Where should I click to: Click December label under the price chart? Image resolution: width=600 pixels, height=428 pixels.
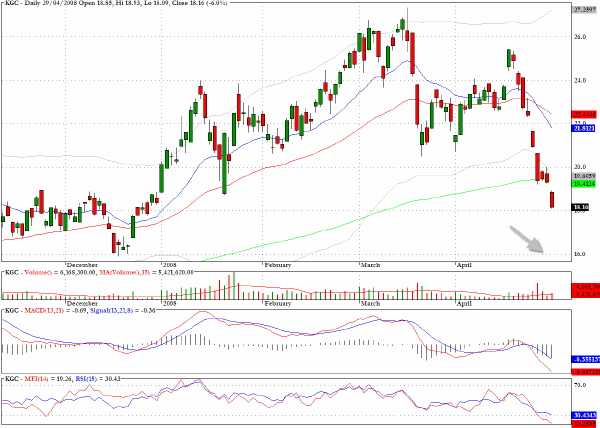coord(82,265)
